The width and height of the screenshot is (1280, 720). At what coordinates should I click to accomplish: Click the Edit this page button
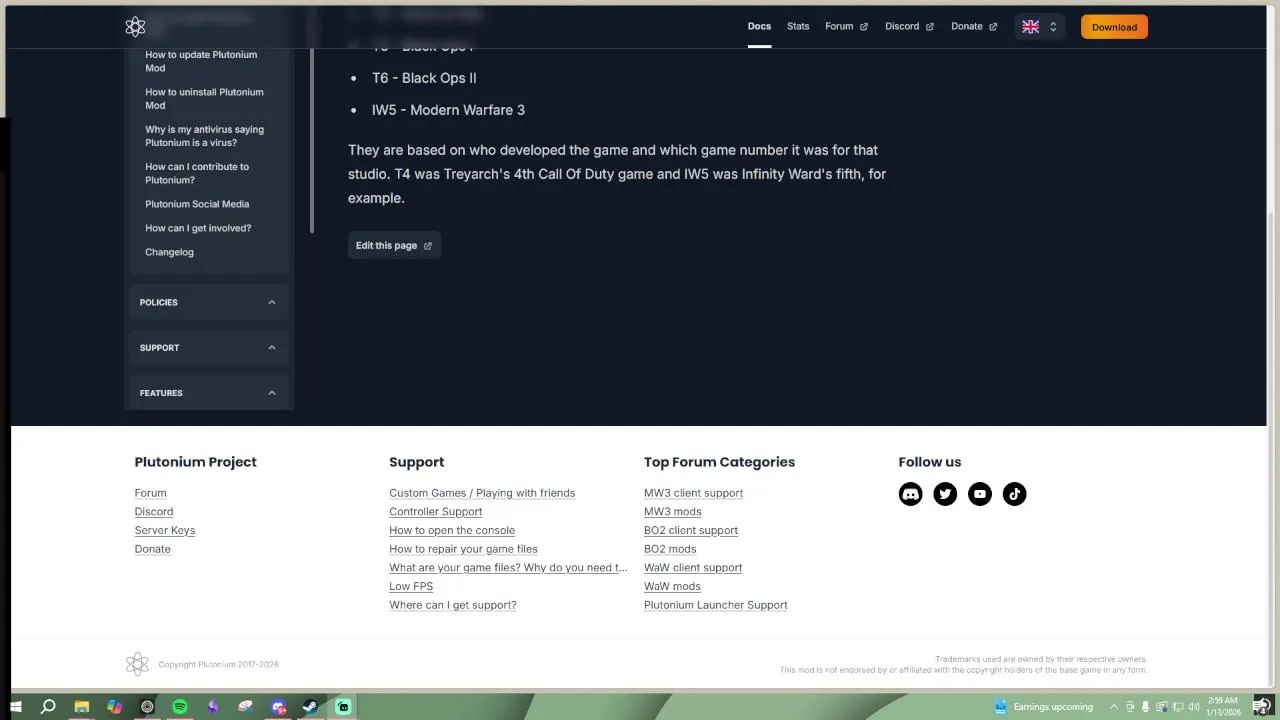(394, 246)
